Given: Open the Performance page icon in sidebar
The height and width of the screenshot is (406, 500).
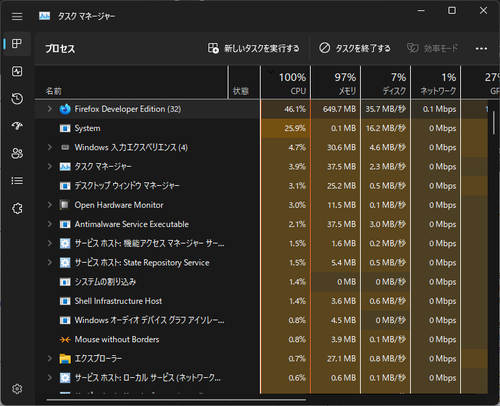Looking at the screenshot, I should click(17, 71).
